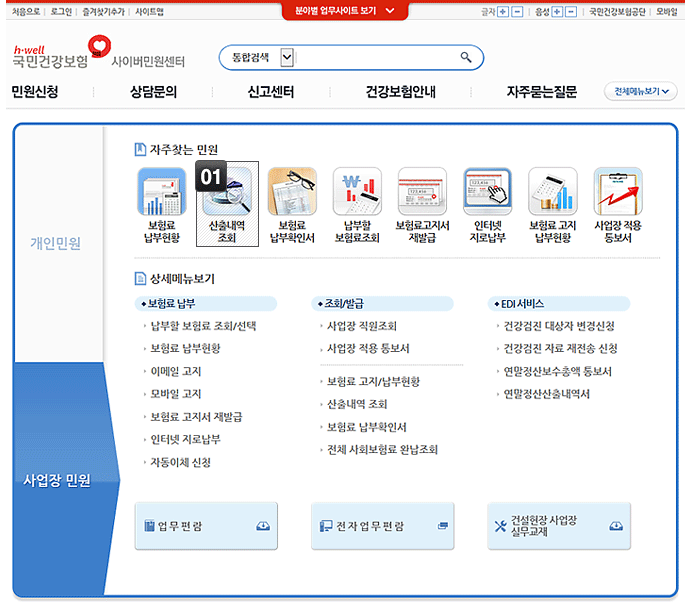The width and height of the screenshot is (690, 608).
Task: Open 보험료고지서 재발급 icon
Action: [x=422, y=191]
